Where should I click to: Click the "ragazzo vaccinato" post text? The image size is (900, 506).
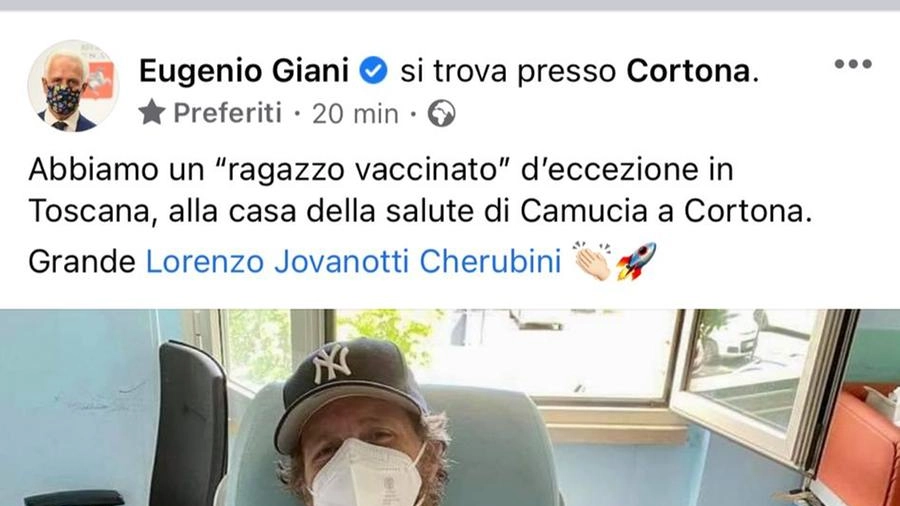click(x=363, y=170)
